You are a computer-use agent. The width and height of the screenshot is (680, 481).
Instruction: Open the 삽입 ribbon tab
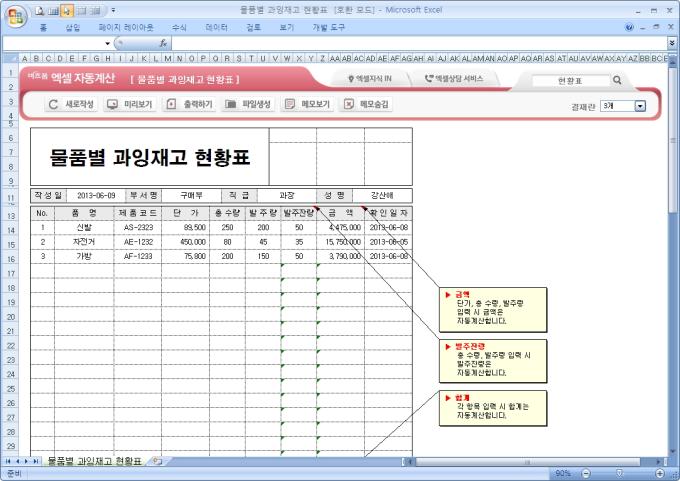(72, 27)
